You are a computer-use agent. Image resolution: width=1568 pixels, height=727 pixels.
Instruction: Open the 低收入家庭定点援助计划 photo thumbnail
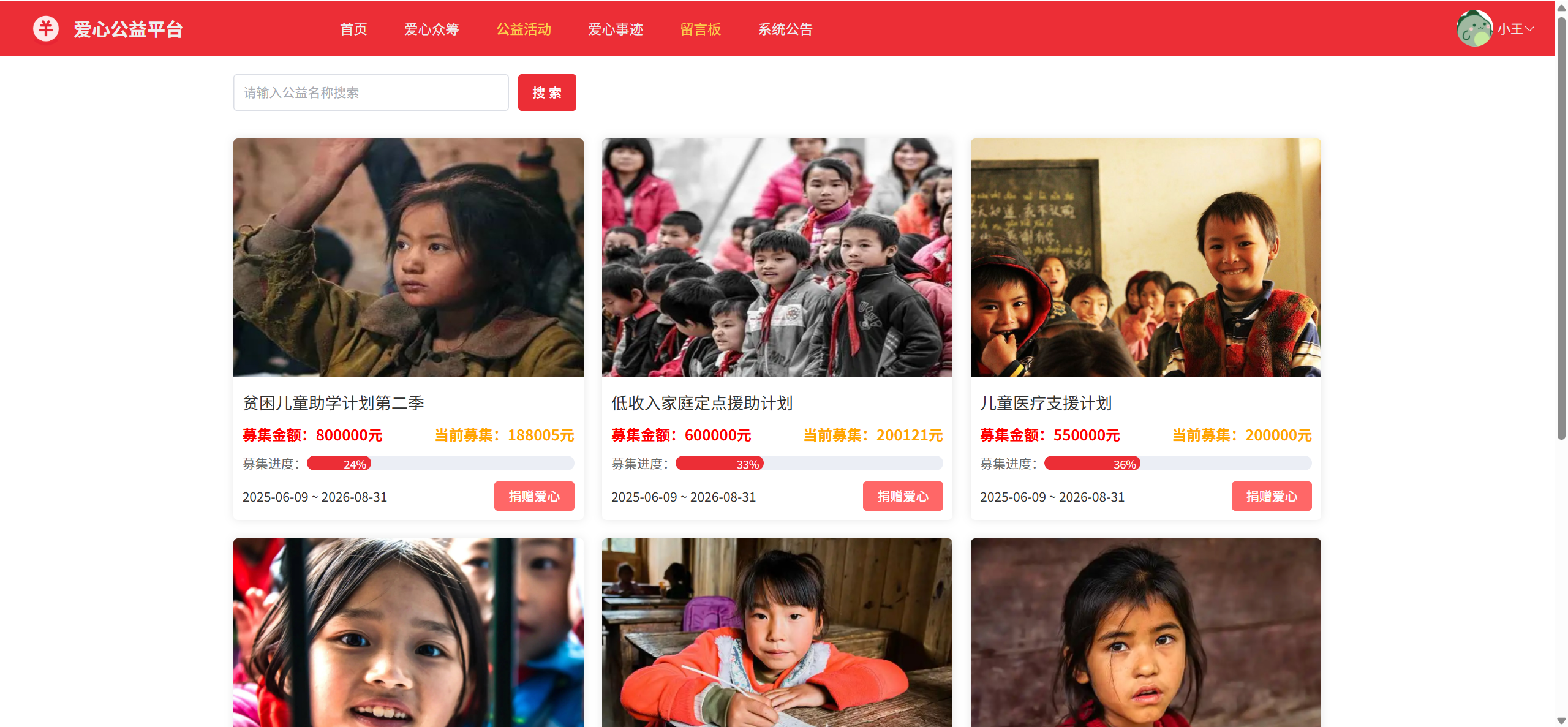[x=777, y=258]
